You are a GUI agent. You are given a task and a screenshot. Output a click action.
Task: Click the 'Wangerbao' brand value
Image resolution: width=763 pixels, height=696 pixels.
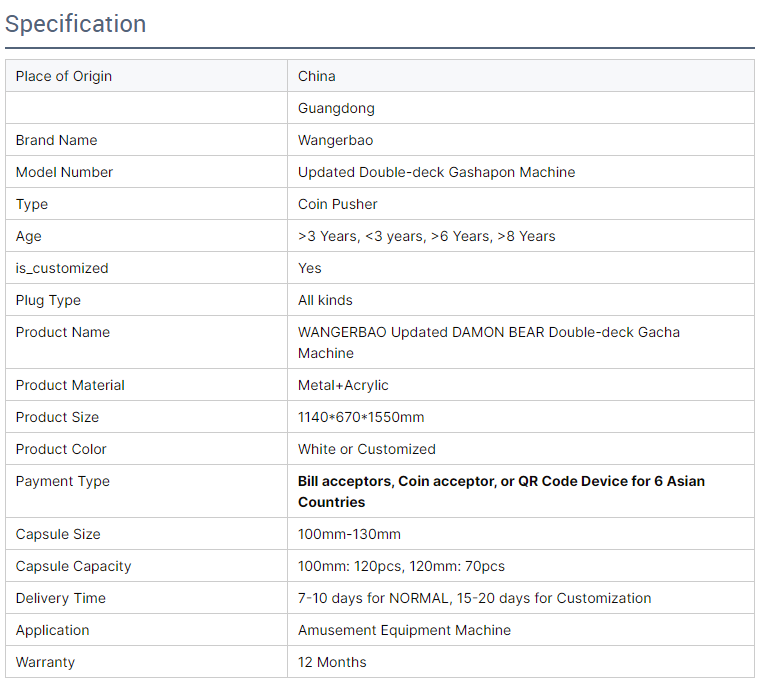[x=335, y=140]
